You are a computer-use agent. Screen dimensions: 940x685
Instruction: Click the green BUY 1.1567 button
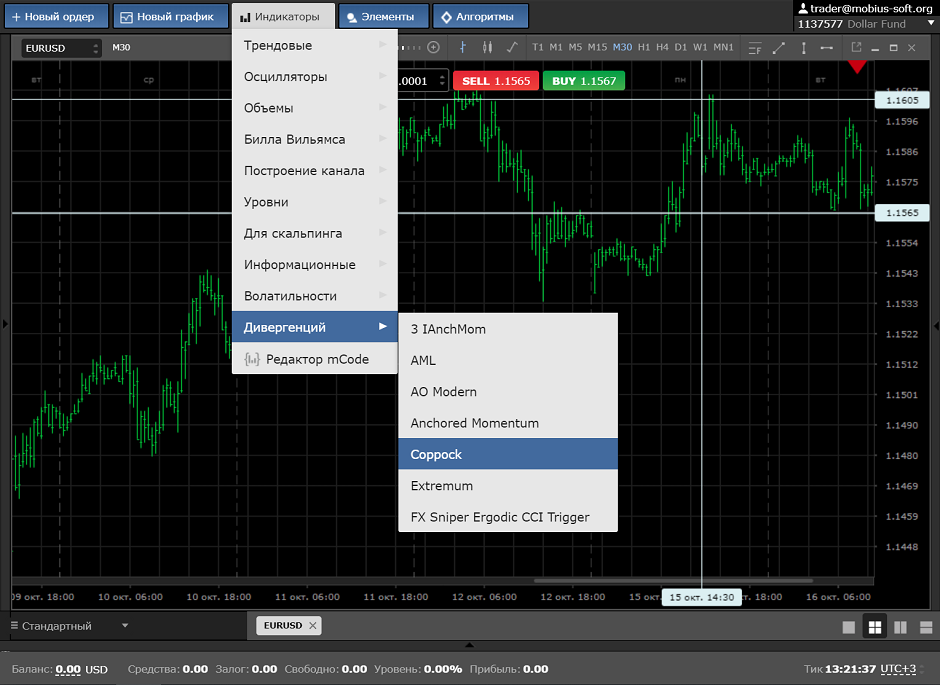[x=584, y=81]
